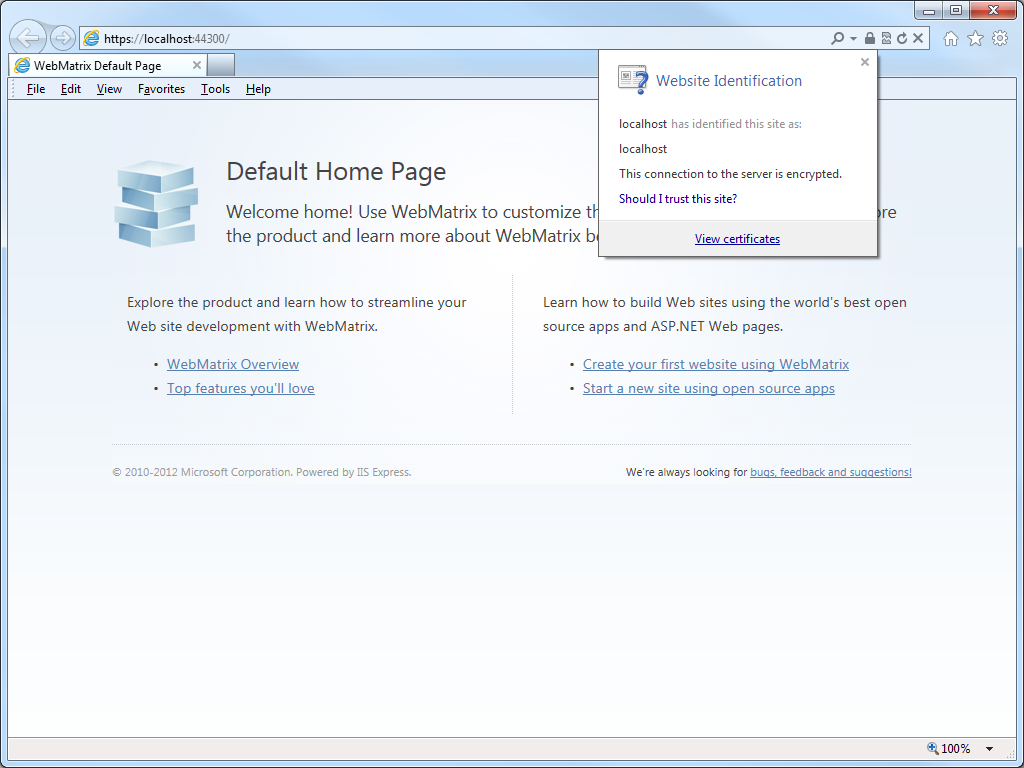Expand the zoom level dropdown arrow
1024x768 pixels.
pyautogui.click(x=990, y=748)
